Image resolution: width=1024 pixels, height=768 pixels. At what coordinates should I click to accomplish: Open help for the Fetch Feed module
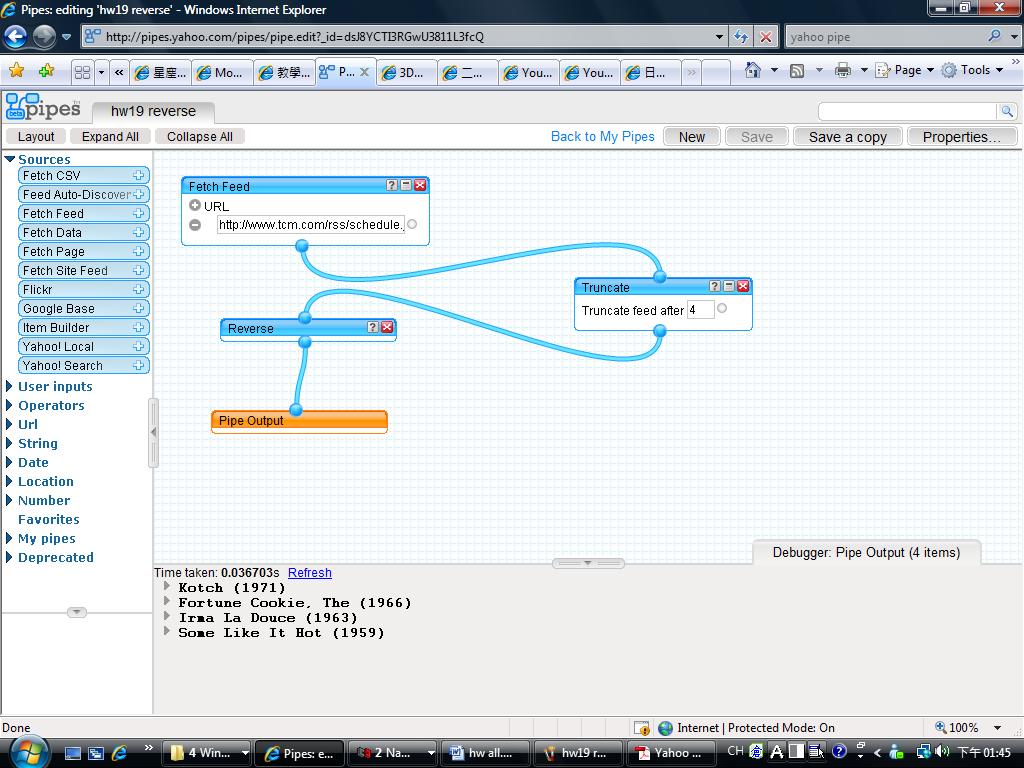[x=392, y=185]
